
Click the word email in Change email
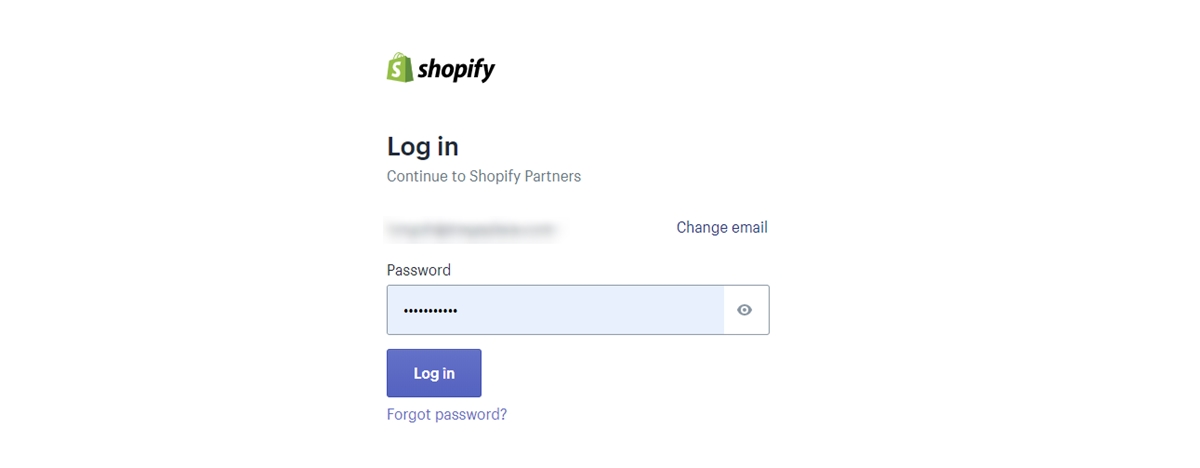[x=749, y=227]
